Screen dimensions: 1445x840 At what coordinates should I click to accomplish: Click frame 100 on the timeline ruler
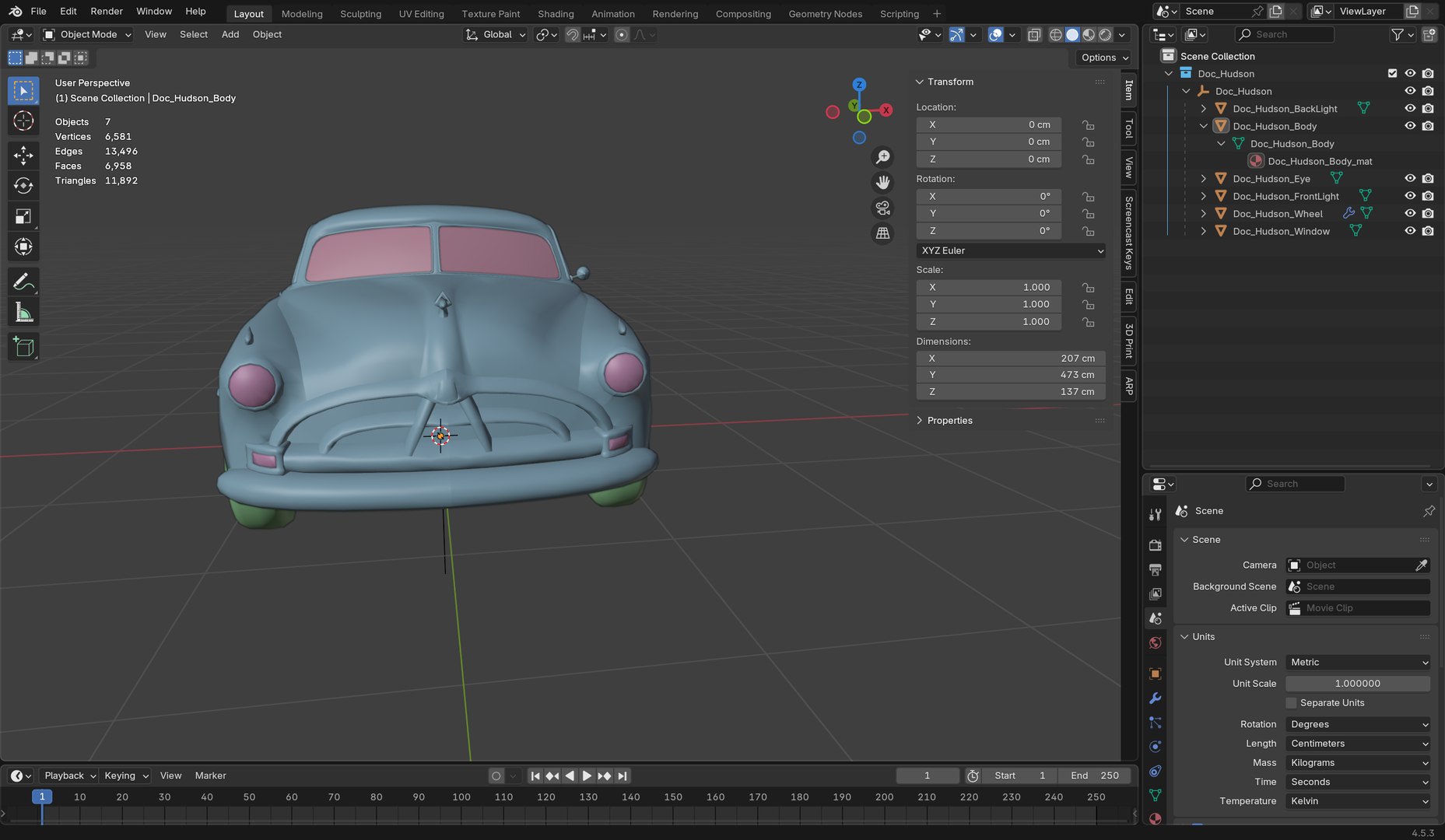tap(461, 797)
